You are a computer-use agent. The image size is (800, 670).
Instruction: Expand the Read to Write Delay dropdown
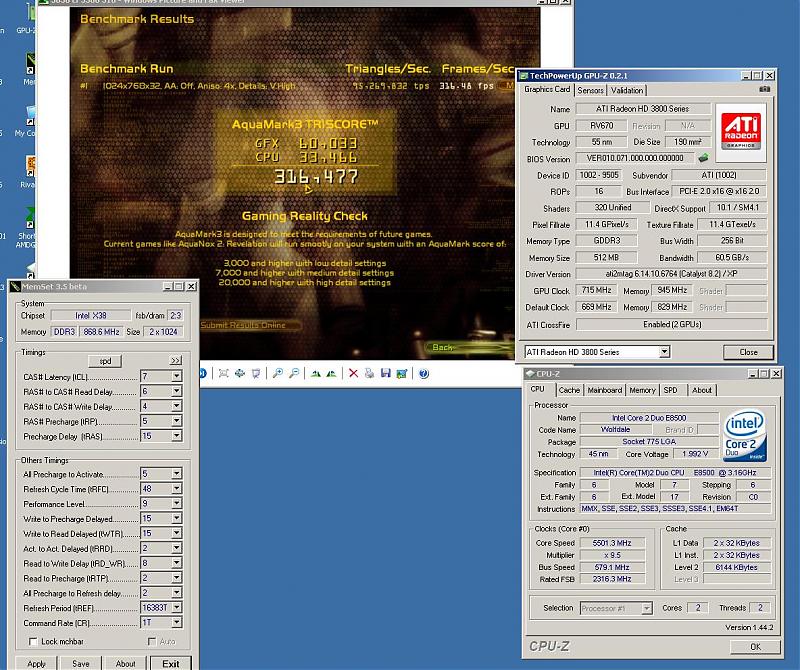tap(177, 563)
